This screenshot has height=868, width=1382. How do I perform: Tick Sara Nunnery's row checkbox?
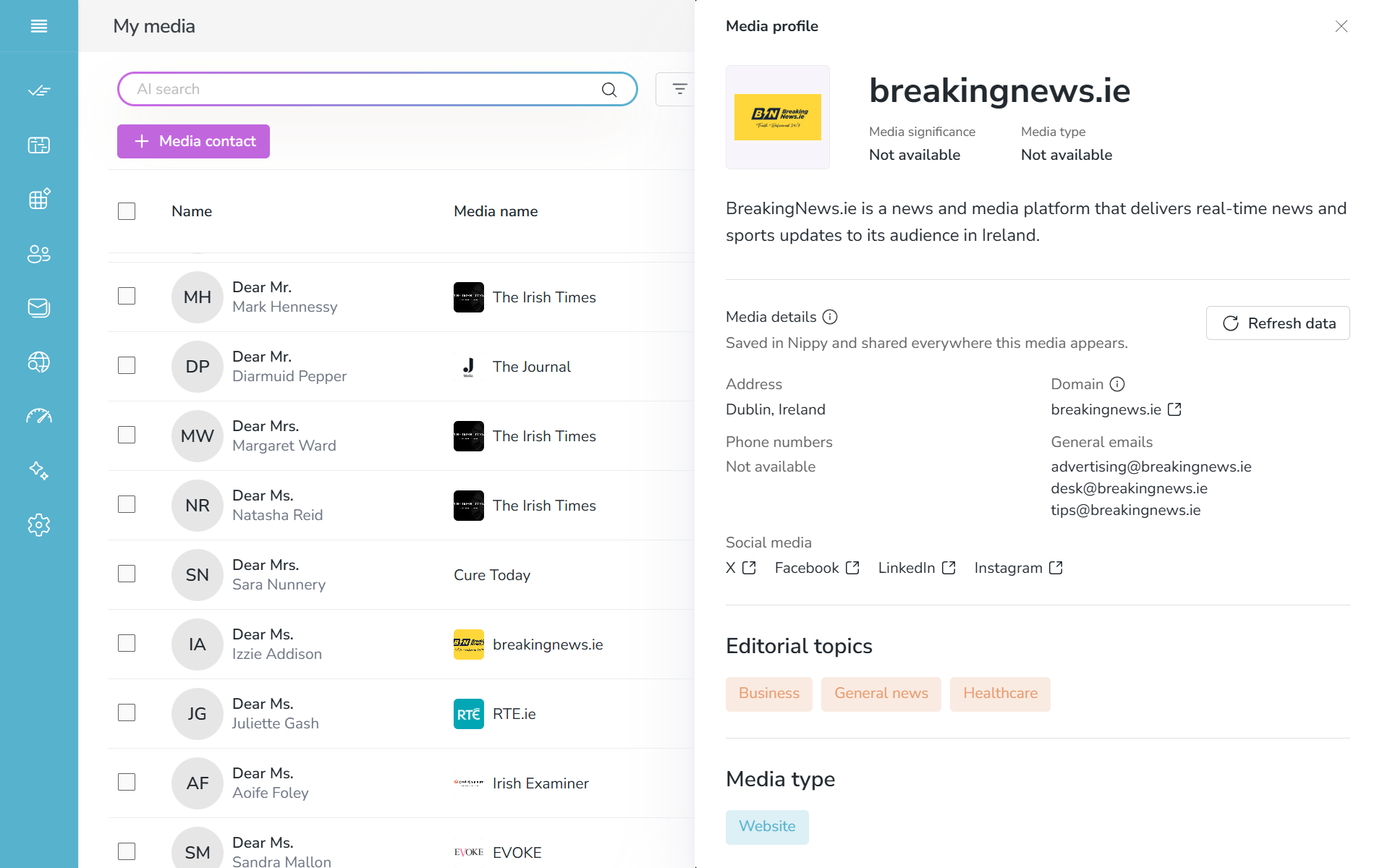click(127, 574)
